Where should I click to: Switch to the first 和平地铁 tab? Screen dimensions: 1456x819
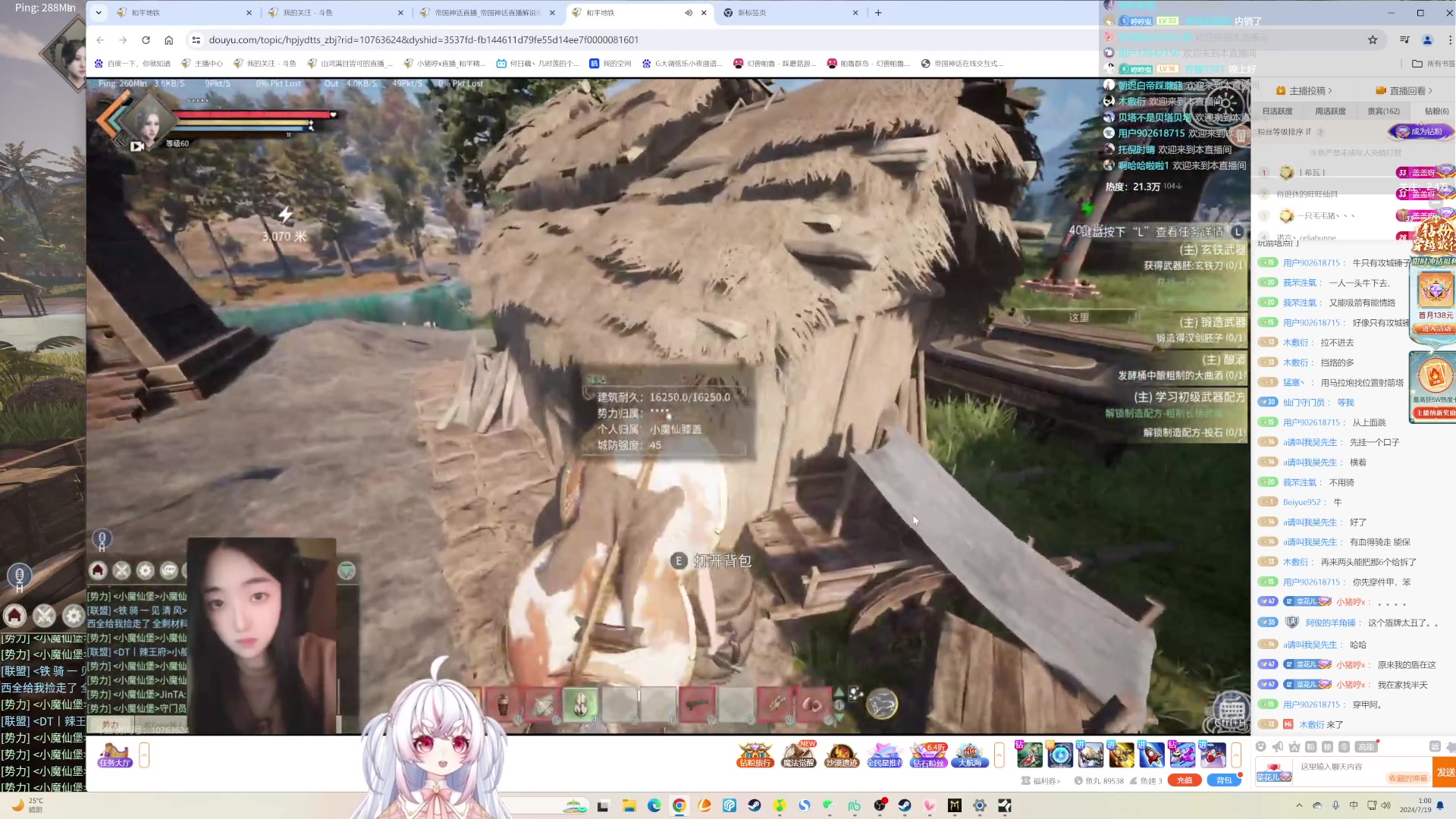[x=185, y=13]
